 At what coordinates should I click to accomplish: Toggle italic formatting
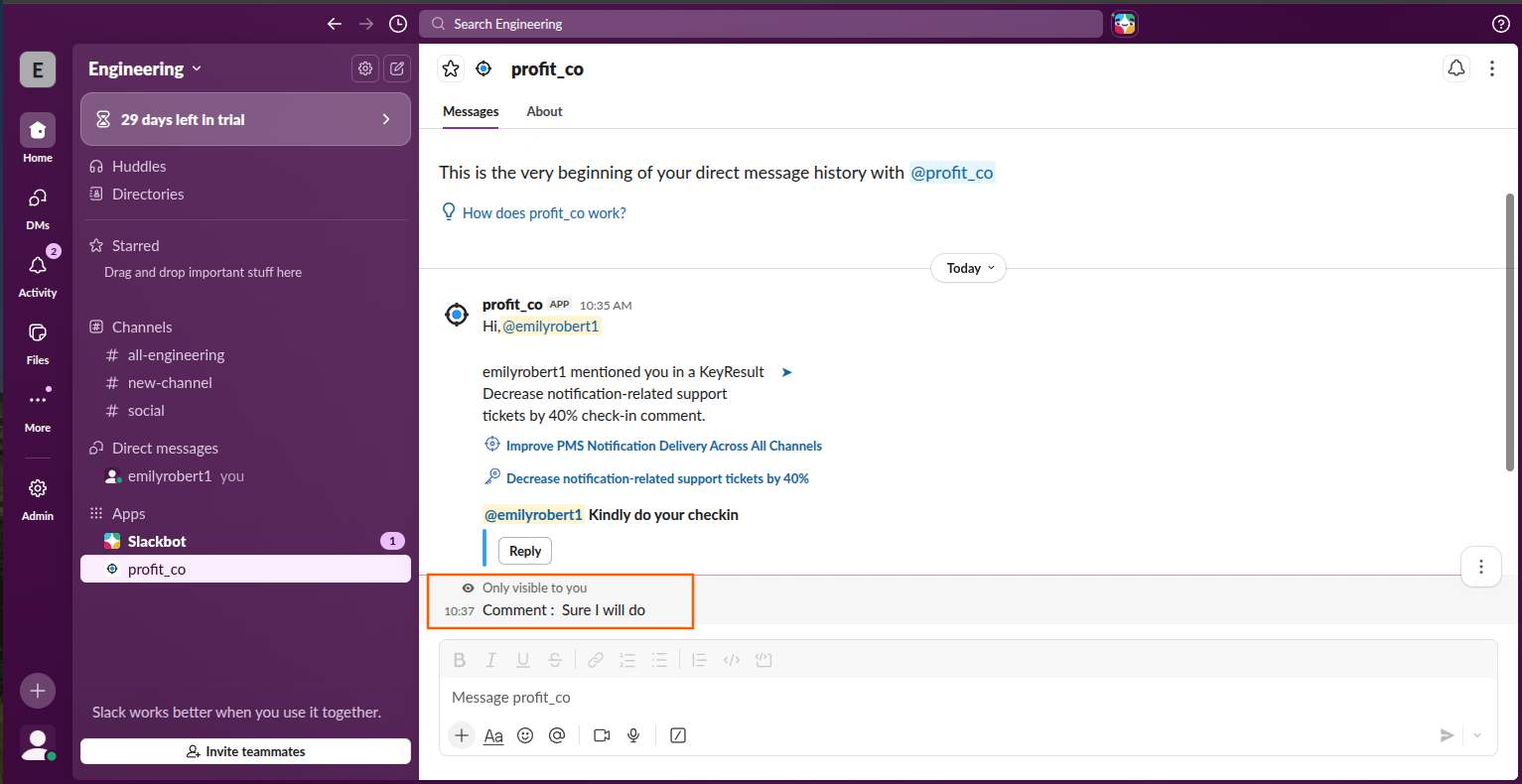click(x=490, y=660)
